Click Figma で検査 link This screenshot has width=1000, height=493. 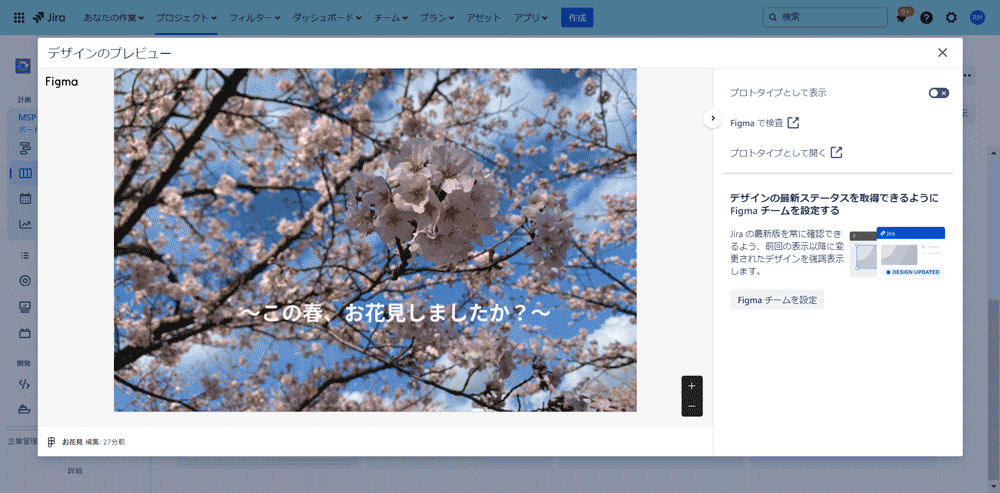point(764,122)
